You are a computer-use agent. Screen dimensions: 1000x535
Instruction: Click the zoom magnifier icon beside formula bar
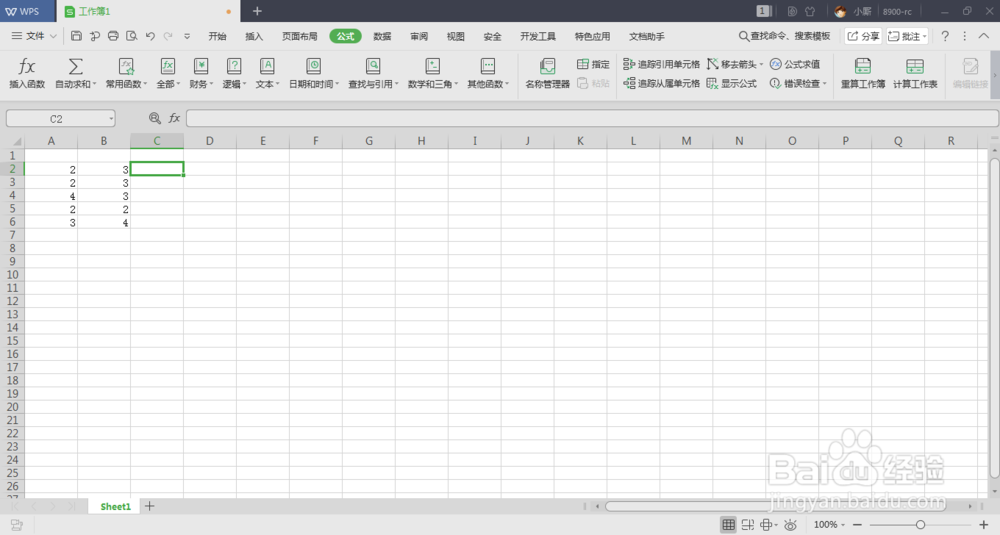coord(154,118)
